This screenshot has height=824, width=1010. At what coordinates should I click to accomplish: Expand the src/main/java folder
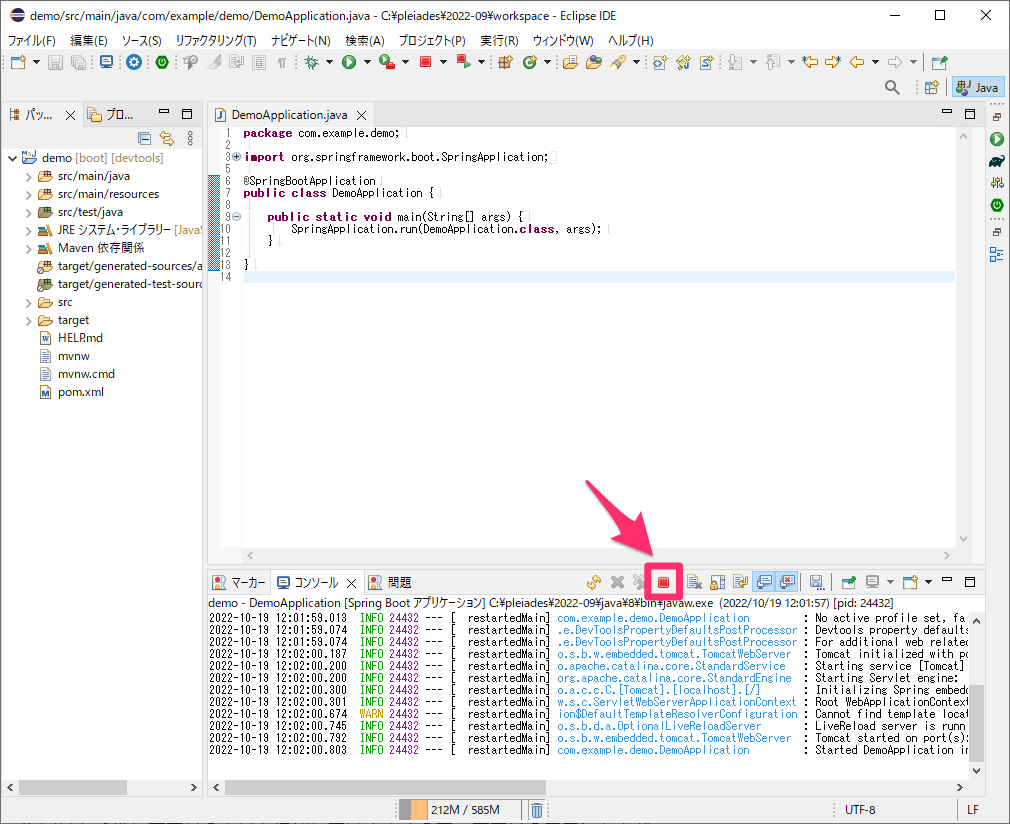28,177
